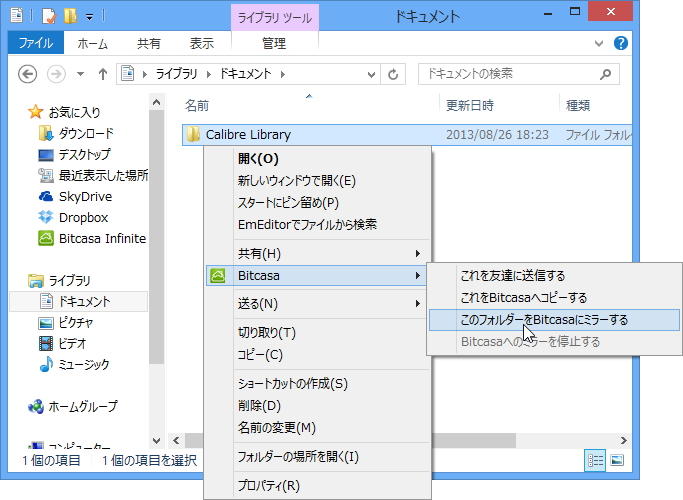Image resolution: width=683 pixels, height=500 pixels.
Task: Choose このフォルダーをBitcasaにミラーする
Action: click(x=554, y=320)
